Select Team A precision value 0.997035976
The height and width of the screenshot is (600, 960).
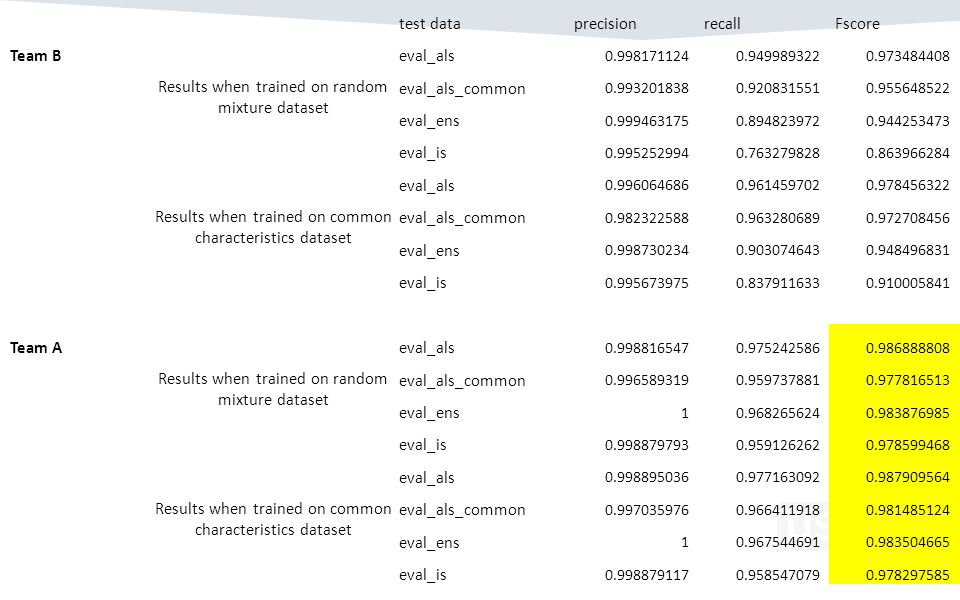coord(647,510)
